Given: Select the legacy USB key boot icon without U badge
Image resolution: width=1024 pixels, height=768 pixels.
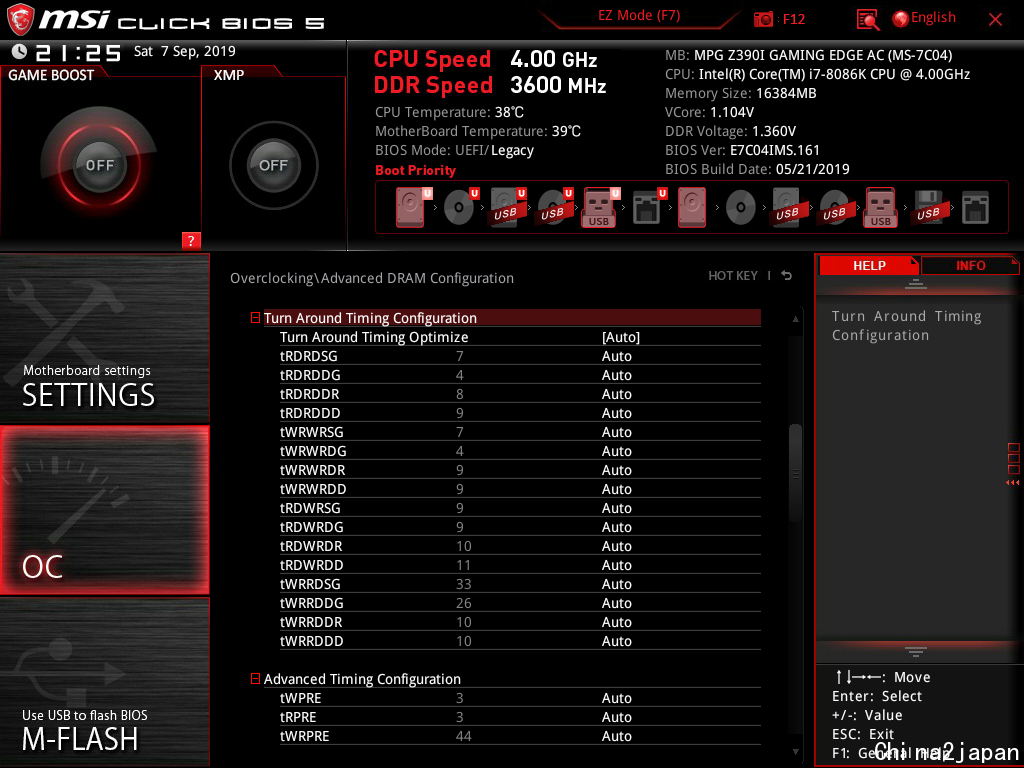Looking at the screenshot, I should click(x=880, y=207).
